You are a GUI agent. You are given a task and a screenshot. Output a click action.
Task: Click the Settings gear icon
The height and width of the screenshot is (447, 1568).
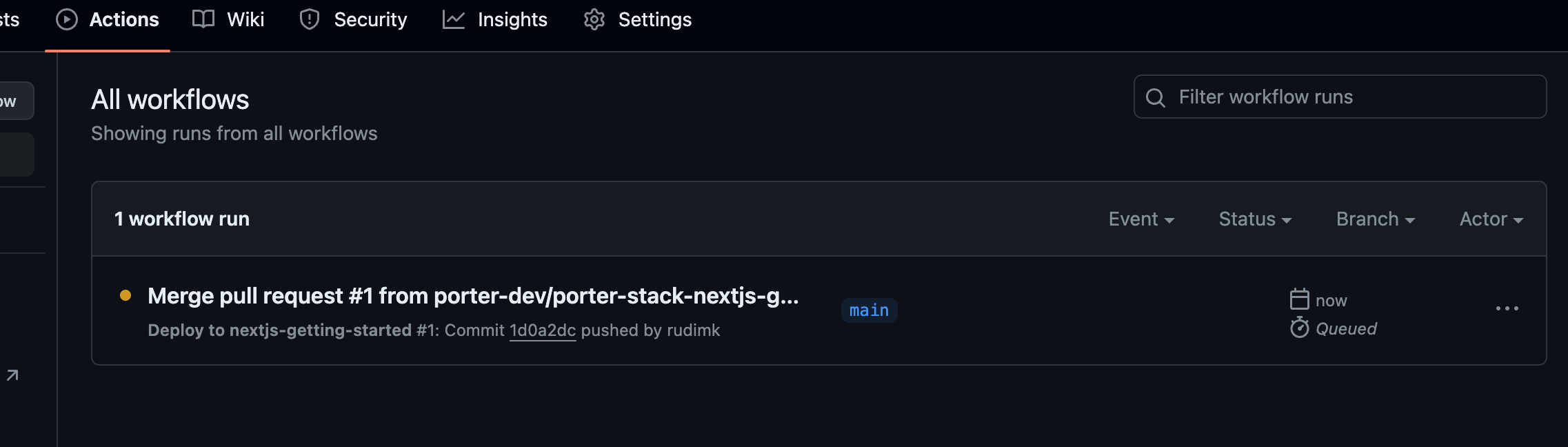pyautogui.click(x=594, y=19)
